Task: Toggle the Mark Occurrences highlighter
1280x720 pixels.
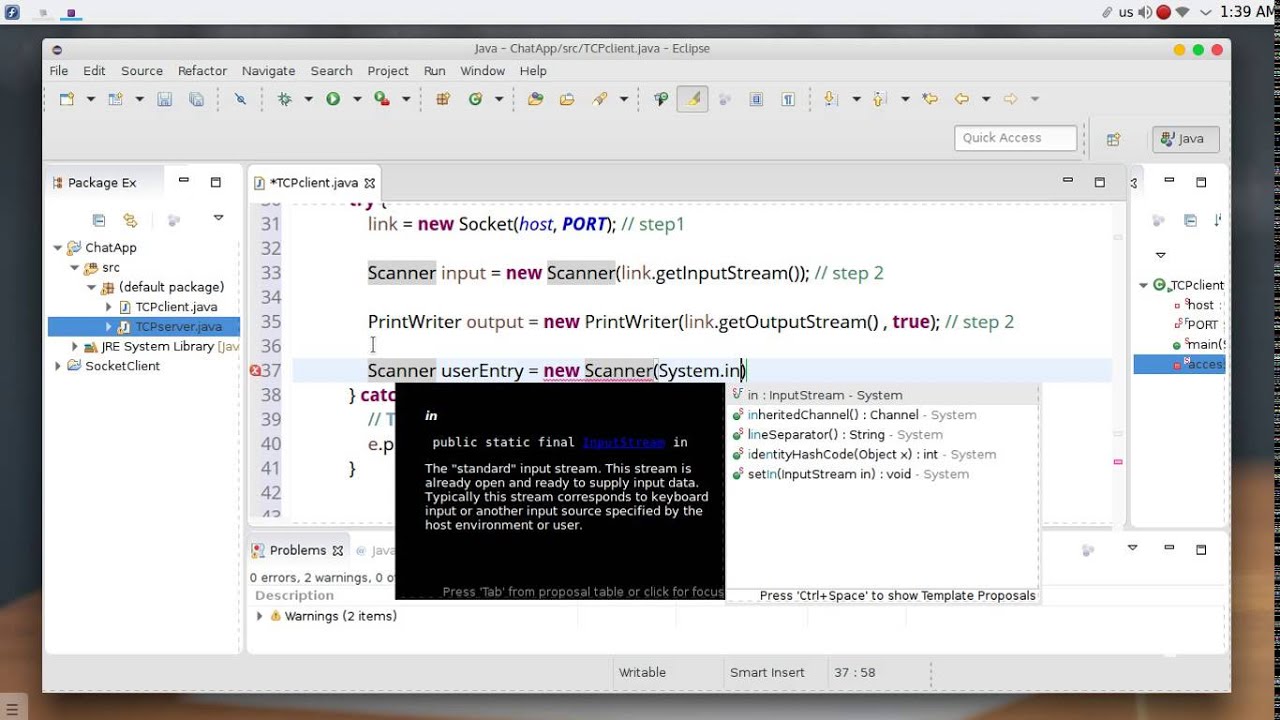Action: pos(692,98)
